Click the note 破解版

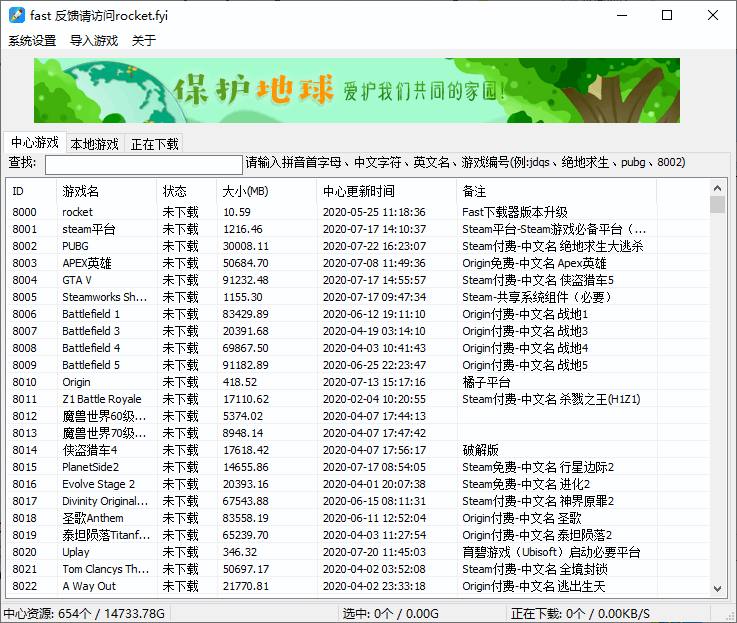point(480,450)
